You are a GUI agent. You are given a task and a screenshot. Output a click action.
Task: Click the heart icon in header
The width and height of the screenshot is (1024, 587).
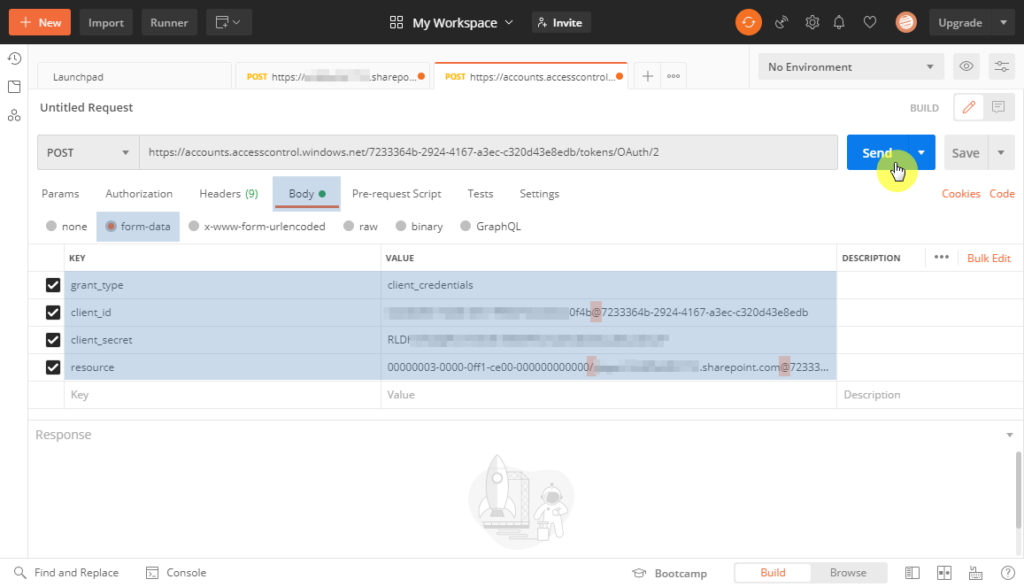point(870,22)
